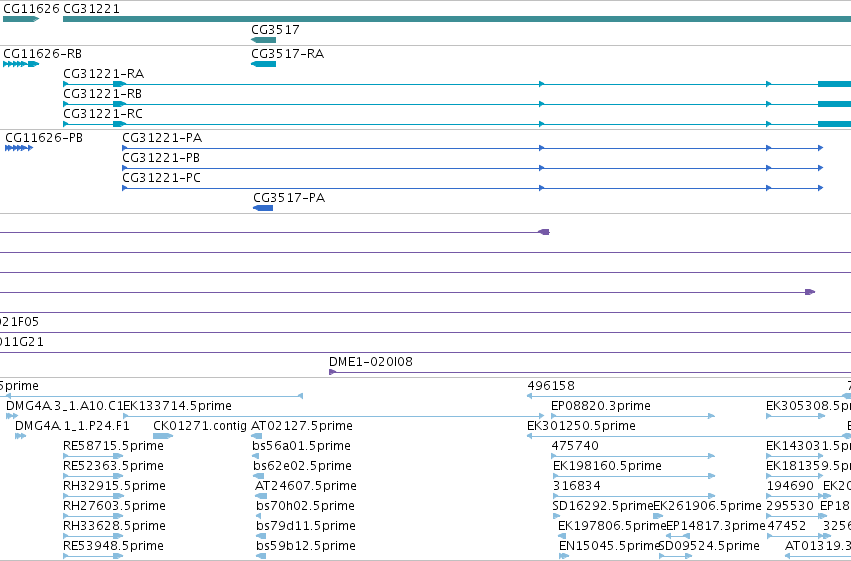Click the DMG4A.1_1.P24.F1 label
Screen dimensions: 851x561
72,425
